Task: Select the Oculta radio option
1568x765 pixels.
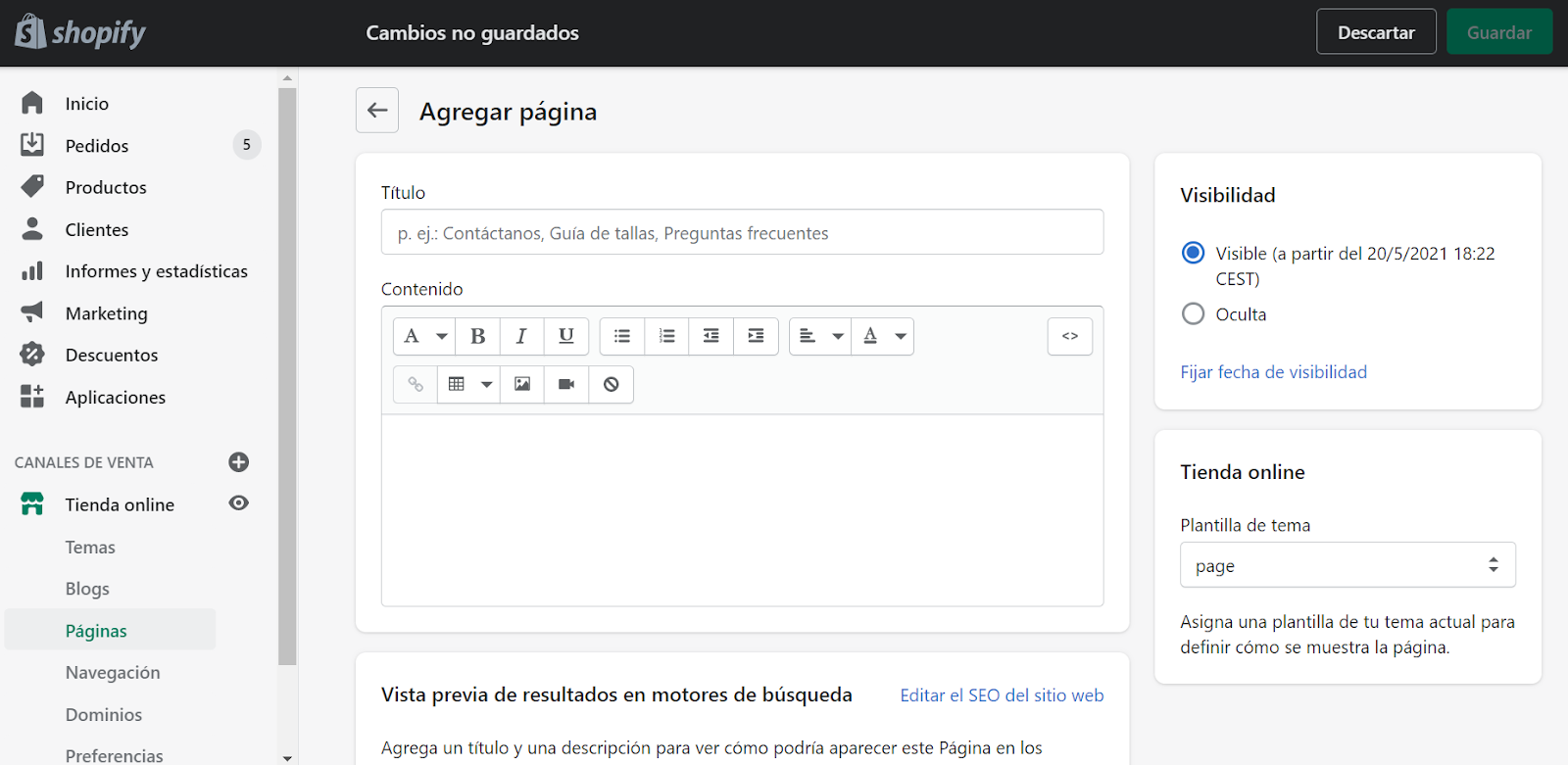Action: [1193, 313]
